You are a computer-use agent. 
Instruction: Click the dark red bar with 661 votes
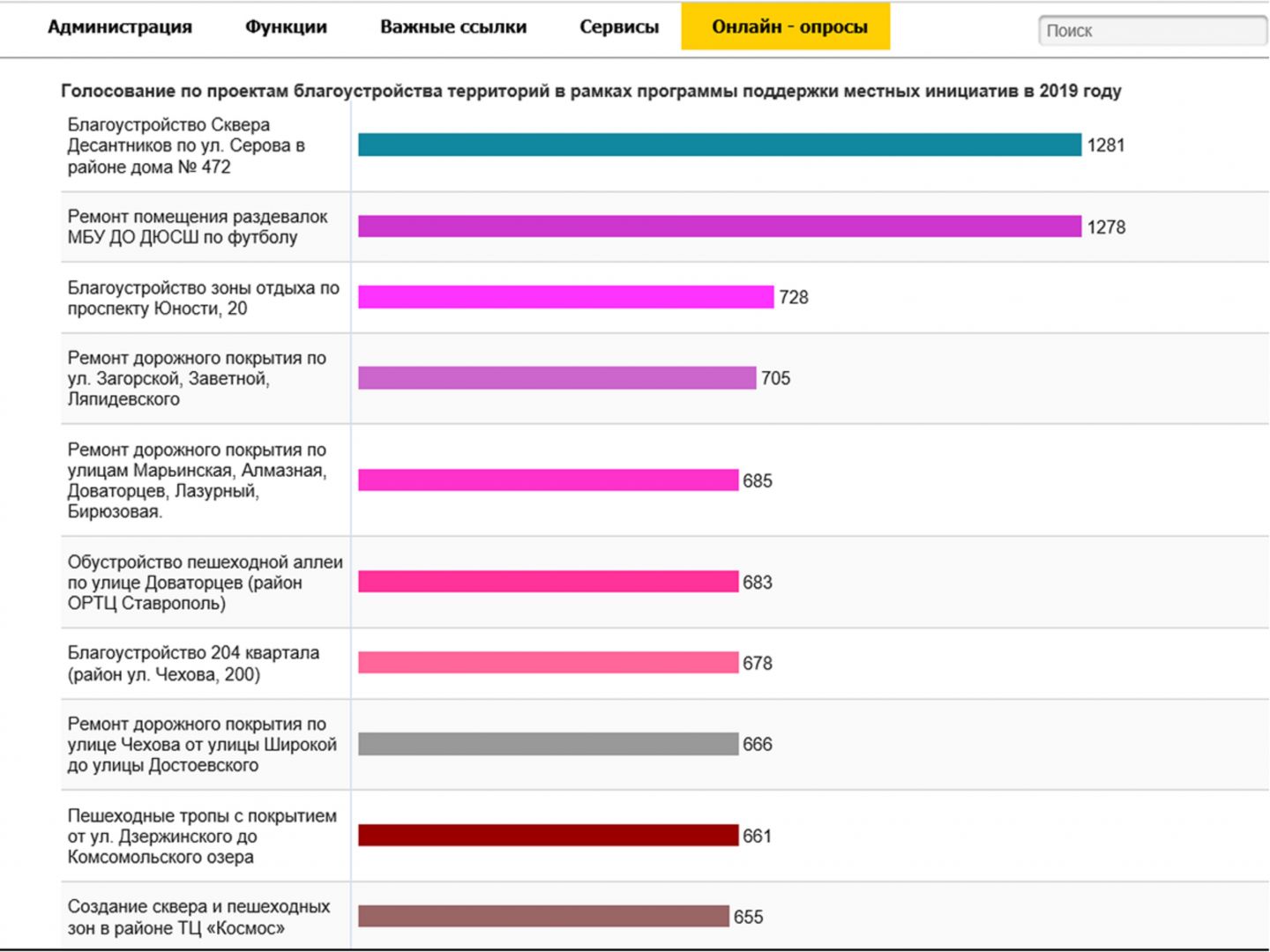[x=549, y=836]
